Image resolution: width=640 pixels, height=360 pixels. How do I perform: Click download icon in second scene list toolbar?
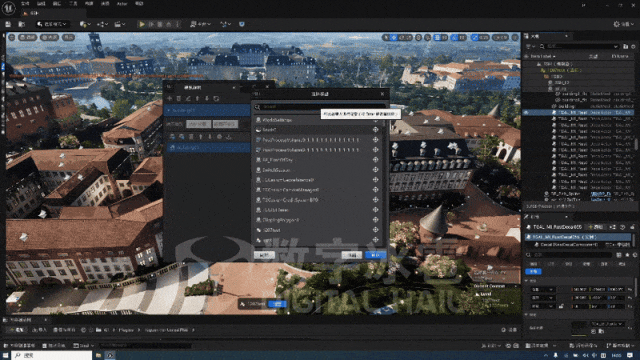pyautogui.click(x=229, y=136)
